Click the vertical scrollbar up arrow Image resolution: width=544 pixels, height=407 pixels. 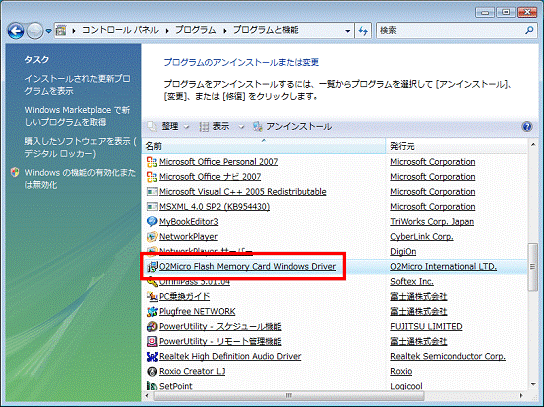tap(533, 144)
